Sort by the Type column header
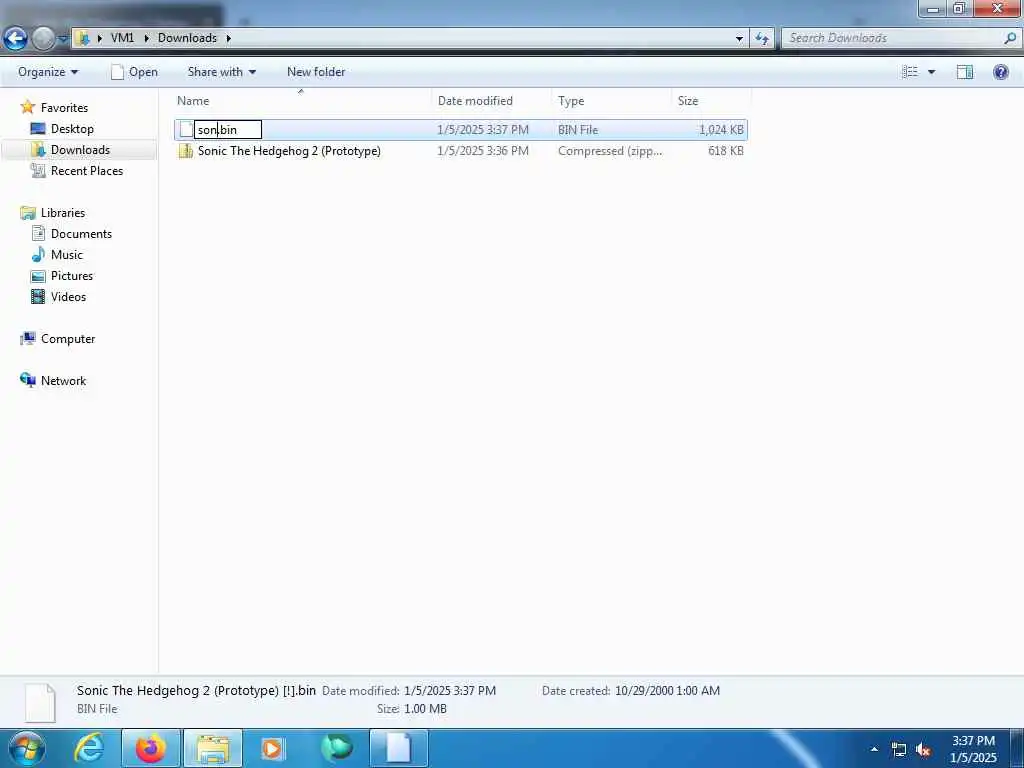The height and width of the screenshot is (768, 1024). [x=611, y=101]
